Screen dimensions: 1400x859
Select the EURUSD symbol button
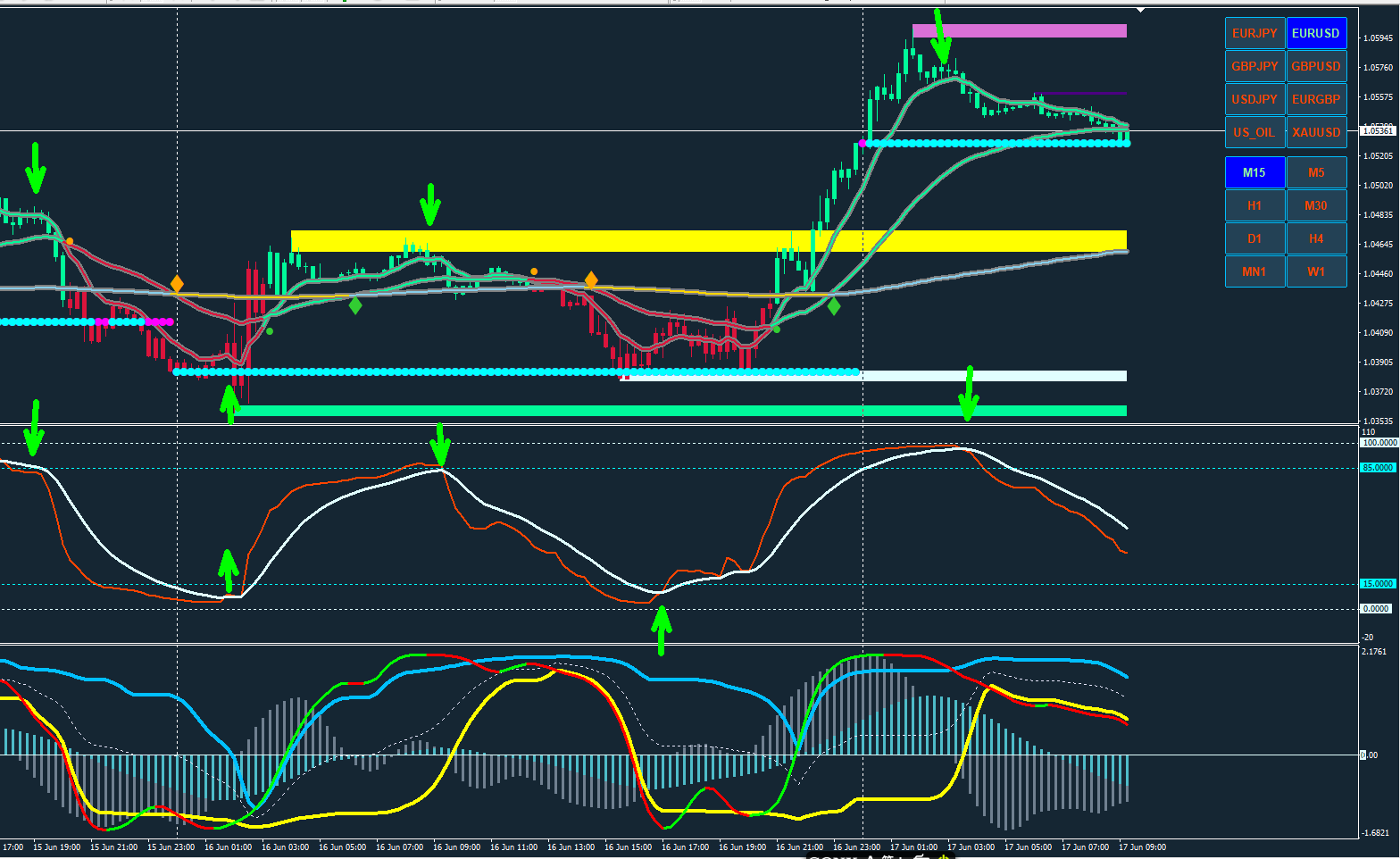tap(1316, 33)
